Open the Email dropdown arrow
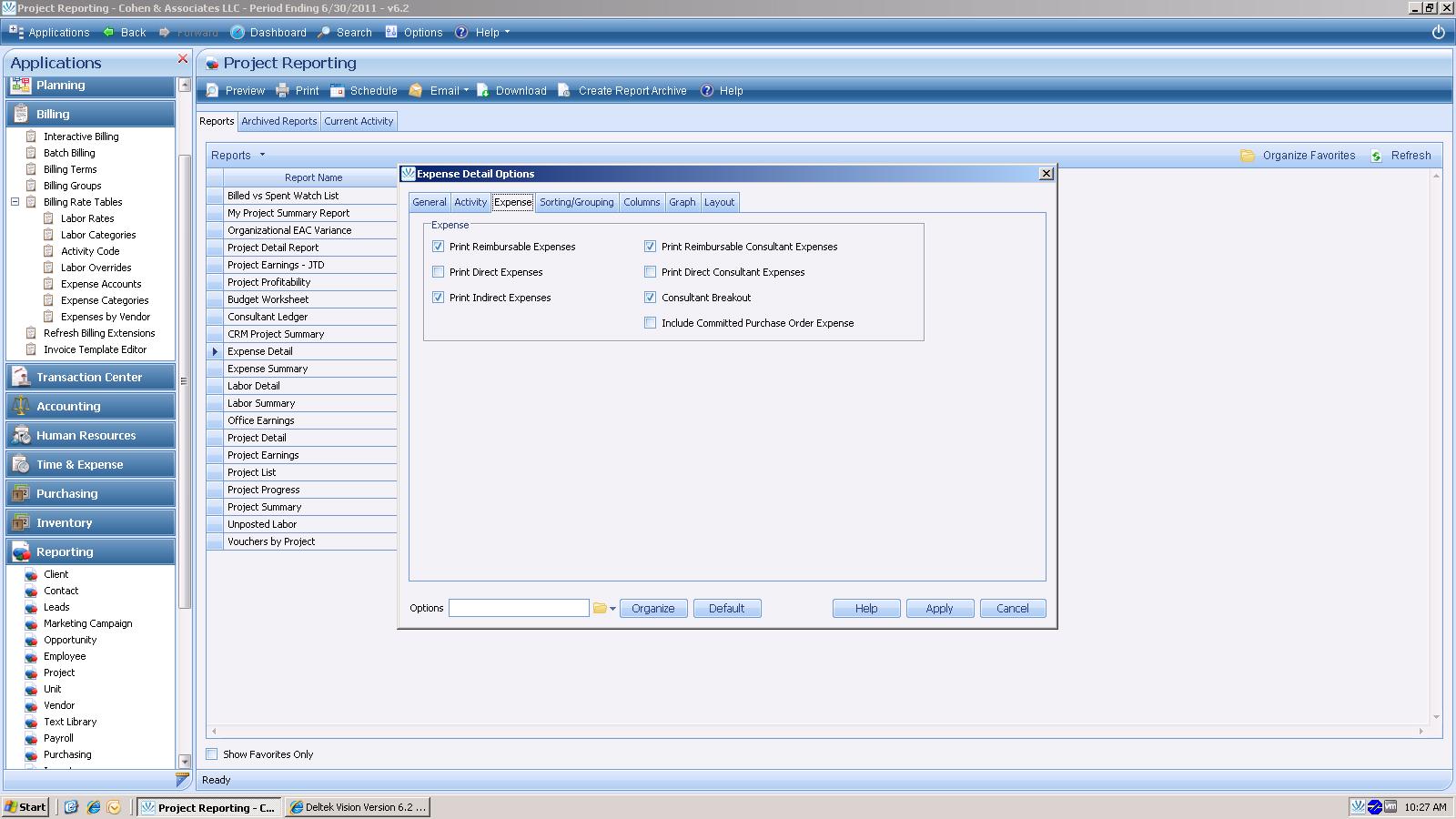The width and height of the screenshot is (1456, 819). point(466,91)
